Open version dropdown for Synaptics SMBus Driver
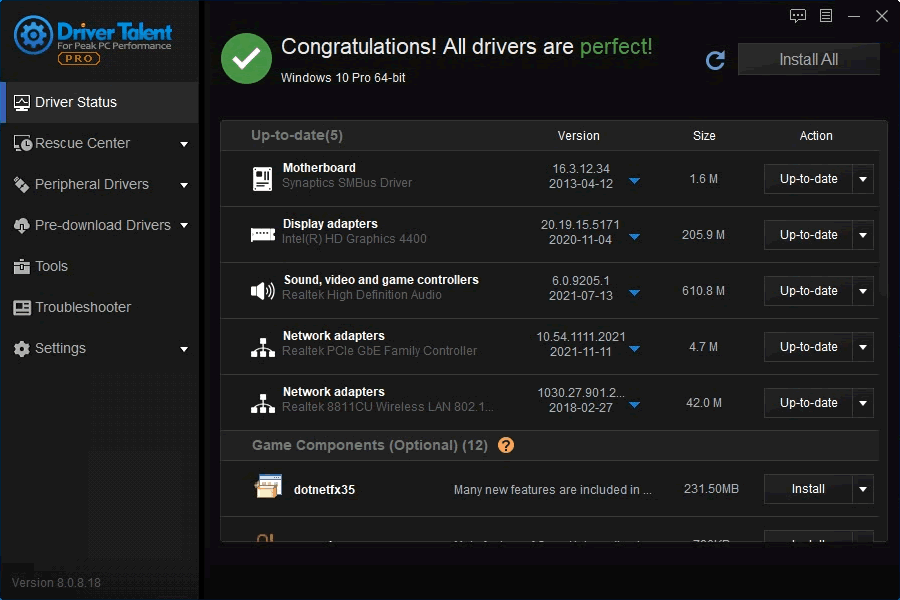This screenshot has height=600, width=900. (x=634, y=181)
